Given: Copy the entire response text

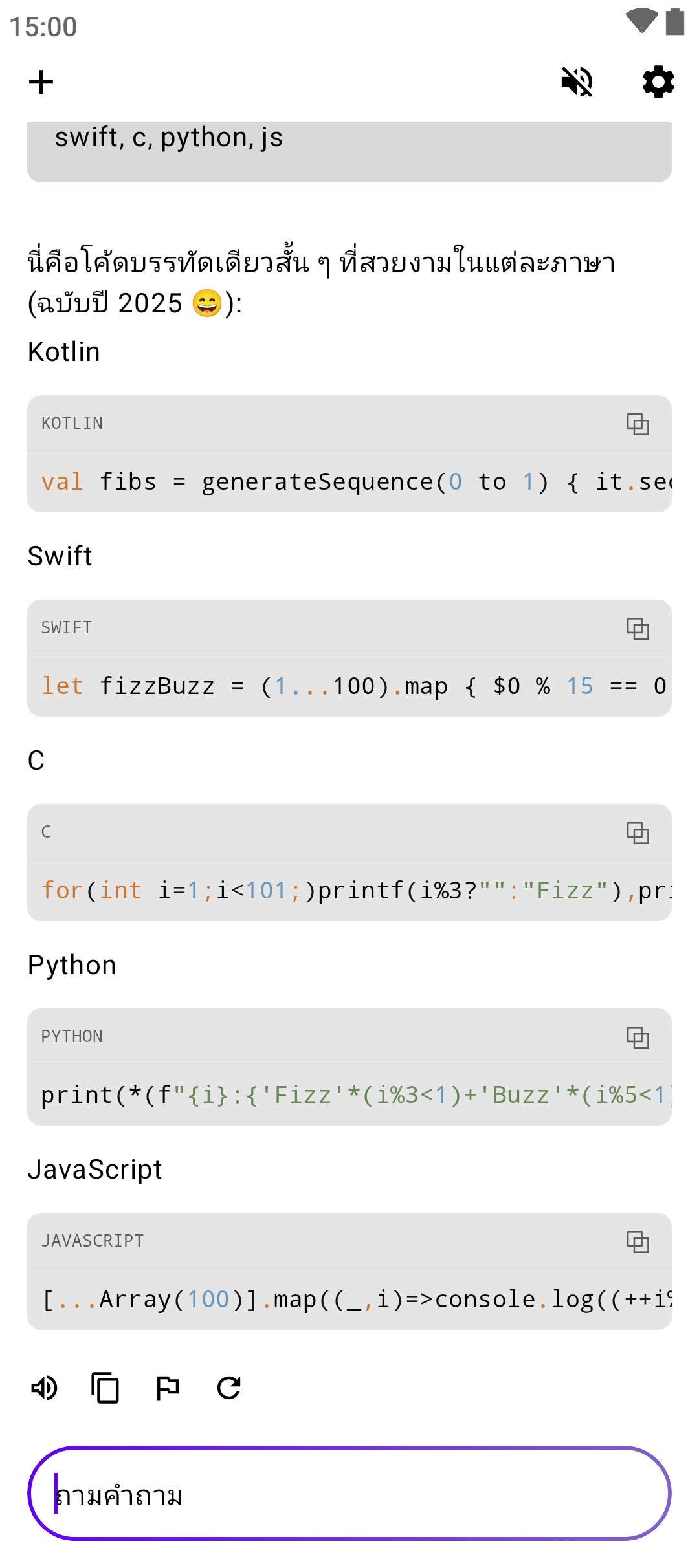Looking at the screenshot, I should [105, 1388].
